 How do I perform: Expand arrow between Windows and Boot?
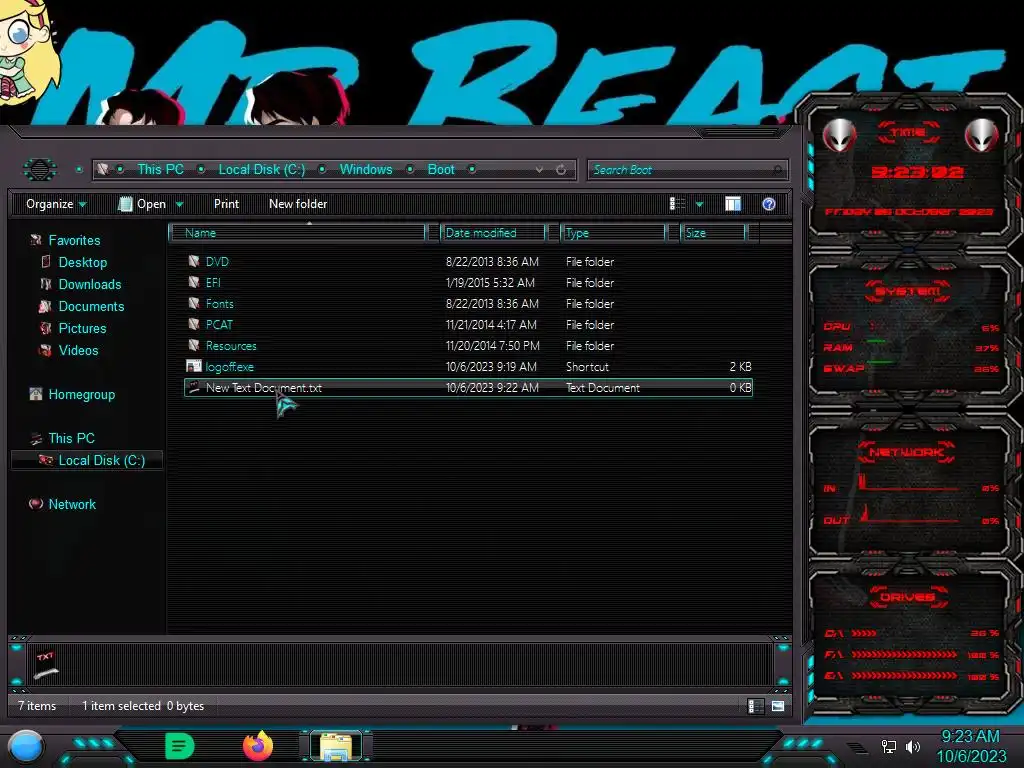(x=410, y=170)
